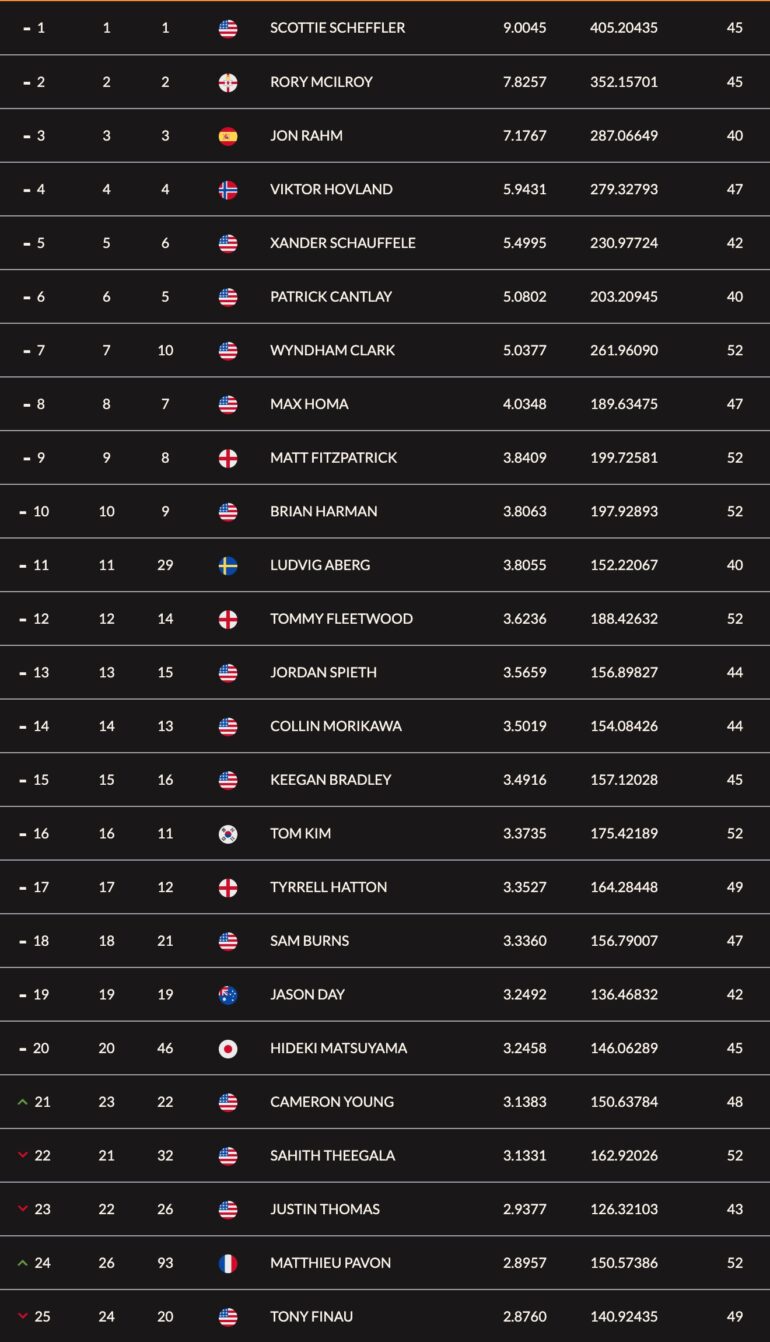
Task: Click the Japan flag beside Hideki Matsuyama
Action: coord(228,1048)
